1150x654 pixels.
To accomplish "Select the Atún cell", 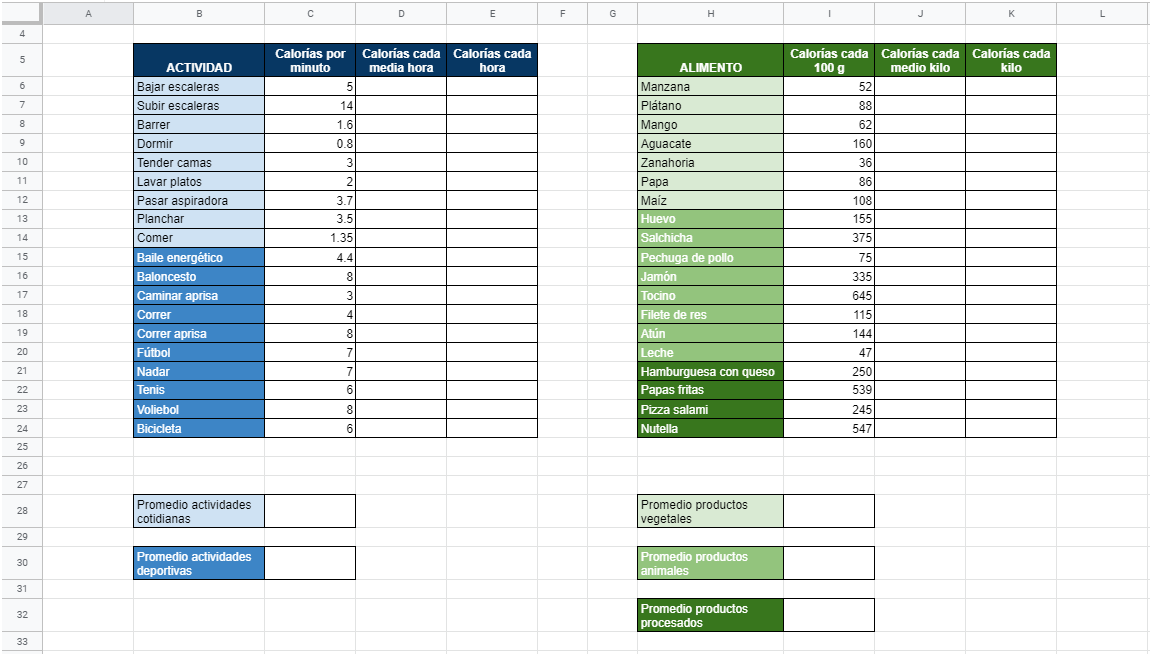I will [711, 334].
